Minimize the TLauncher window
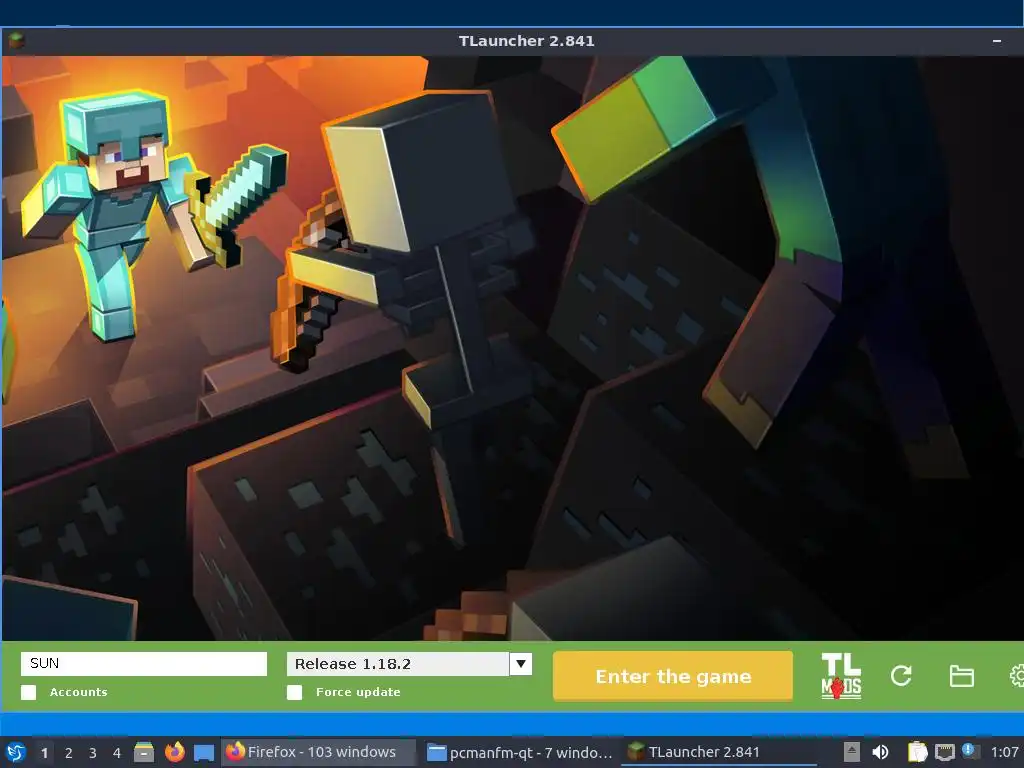1024x768 pixels. pos(997,41)
